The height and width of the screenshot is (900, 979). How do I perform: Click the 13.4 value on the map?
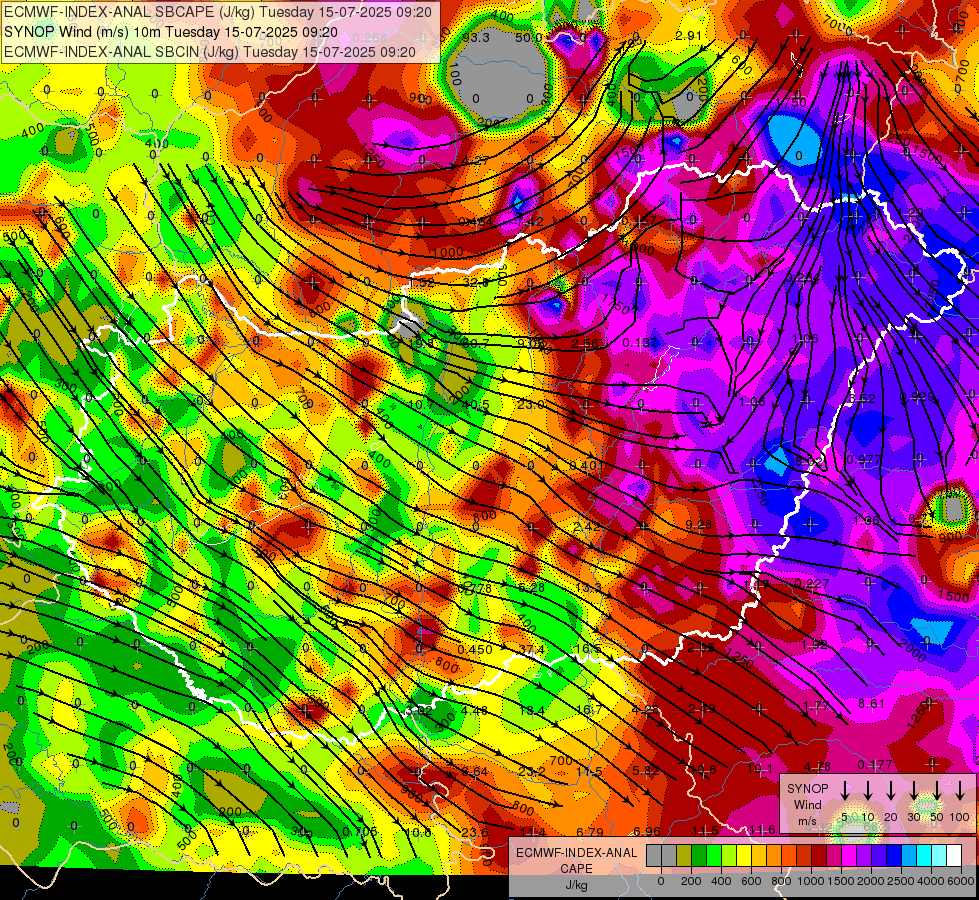coord(531,710)
